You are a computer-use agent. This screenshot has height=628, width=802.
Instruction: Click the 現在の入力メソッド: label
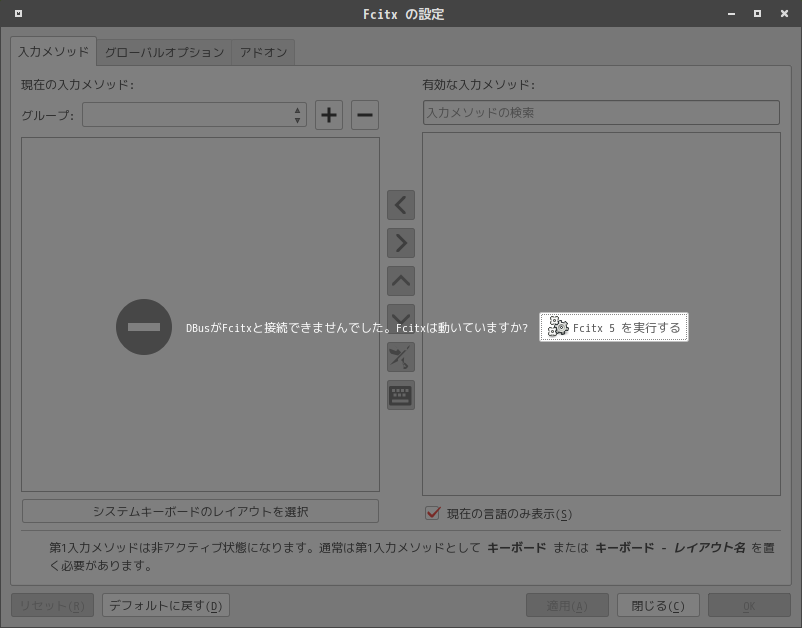pyautogui.click(x=77, y=84)
